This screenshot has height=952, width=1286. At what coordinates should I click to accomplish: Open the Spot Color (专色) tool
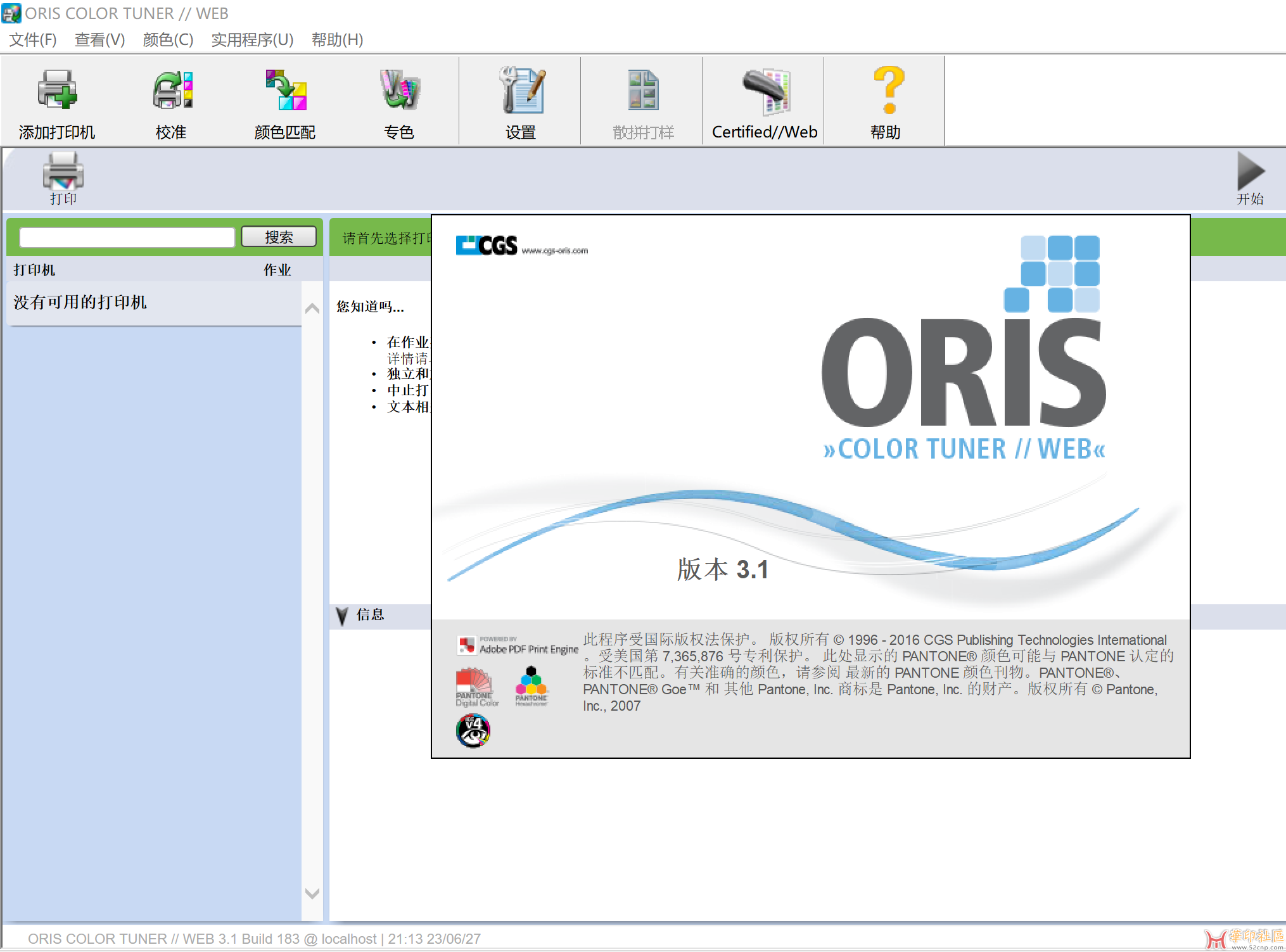click(399, 89)
